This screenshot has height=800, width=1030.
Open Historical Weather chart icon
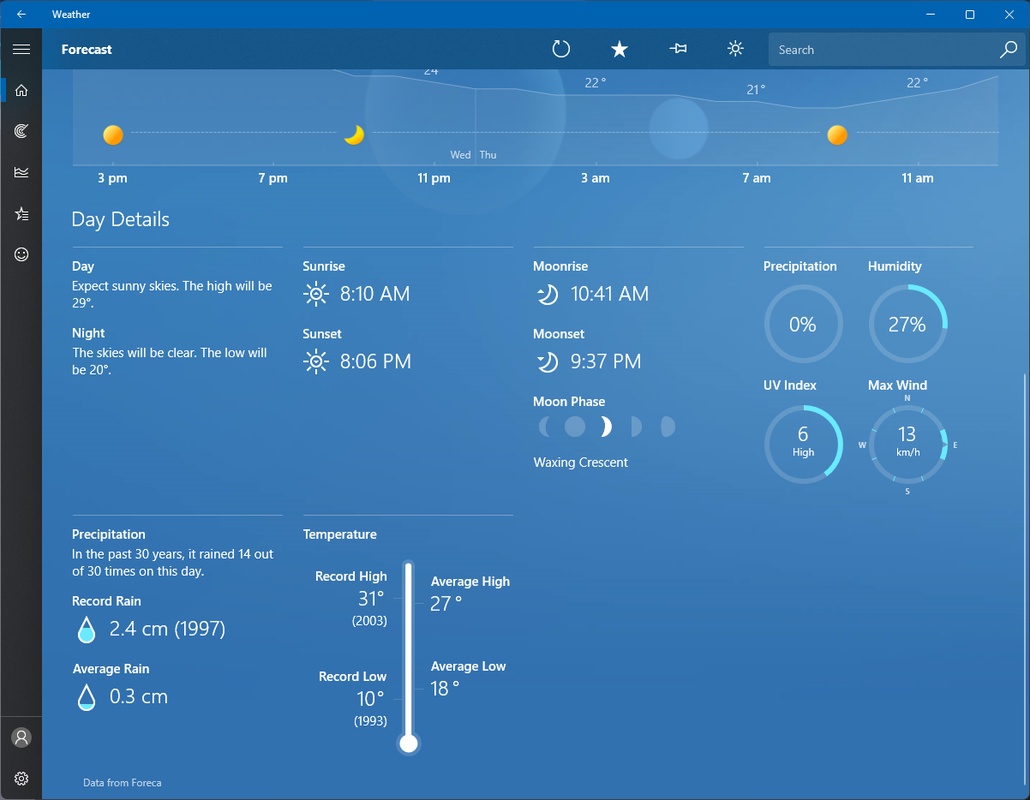point(21,172)
